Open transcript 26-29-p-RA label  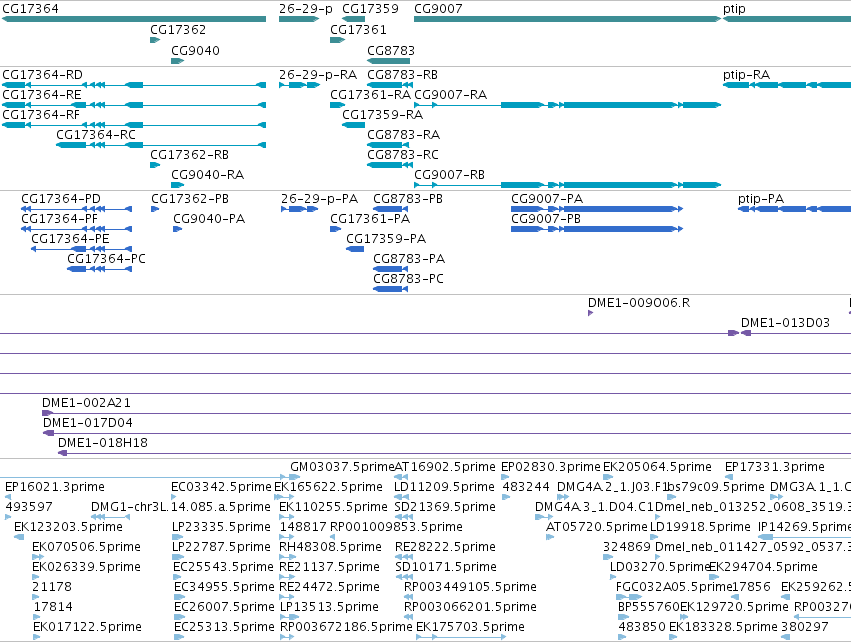[318, 74]
